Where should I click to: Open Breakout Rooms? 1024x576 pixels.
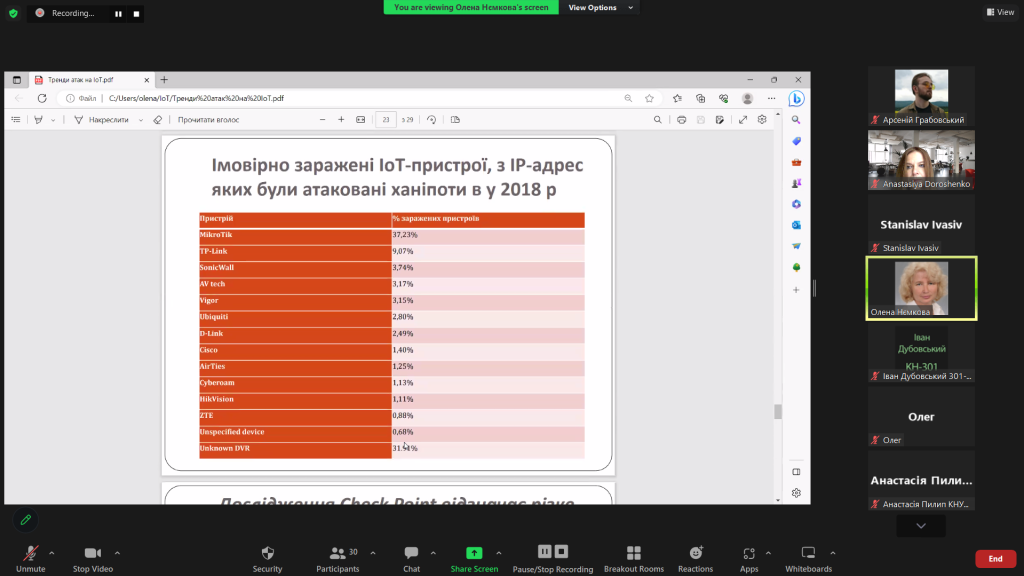(633, 559)
